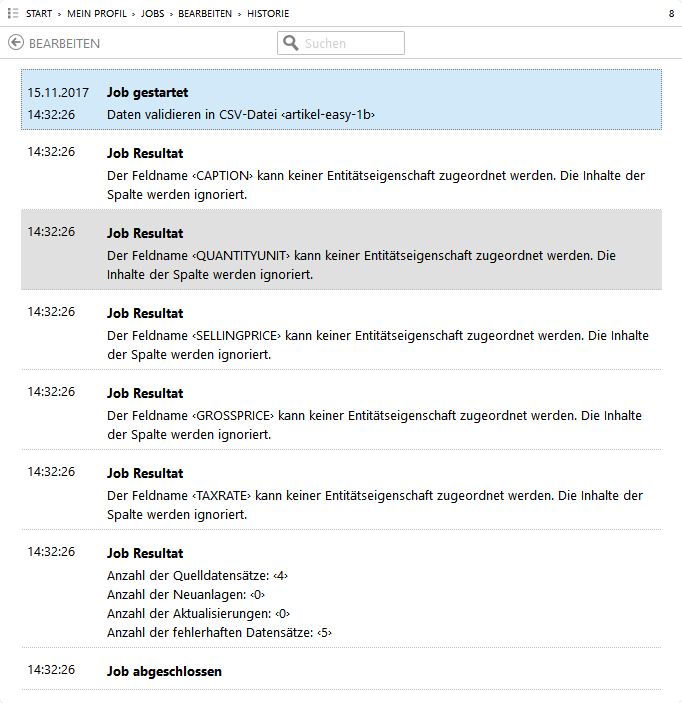
Task: Select BEARBEITEN in breadcrumb path
Action: pyautogui.click(x=205, y=14)
